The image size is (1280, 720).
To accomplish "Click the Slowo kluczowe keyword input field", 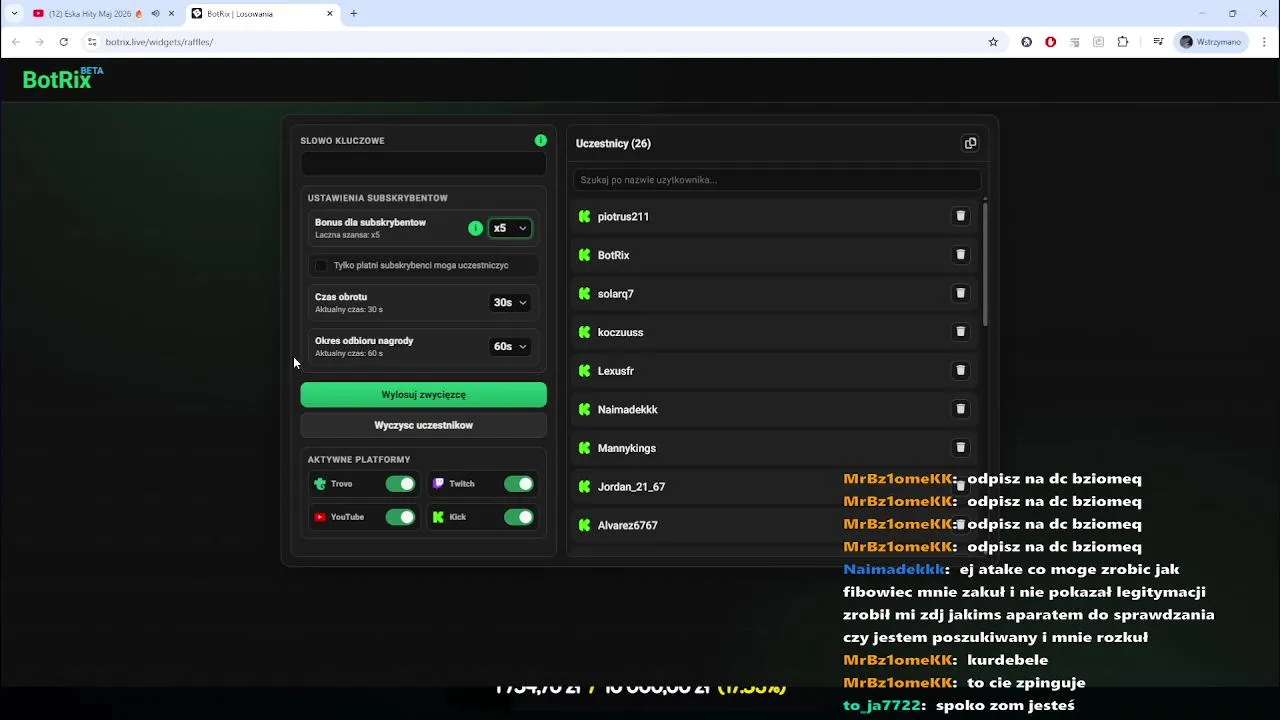I will pos(423,164).
